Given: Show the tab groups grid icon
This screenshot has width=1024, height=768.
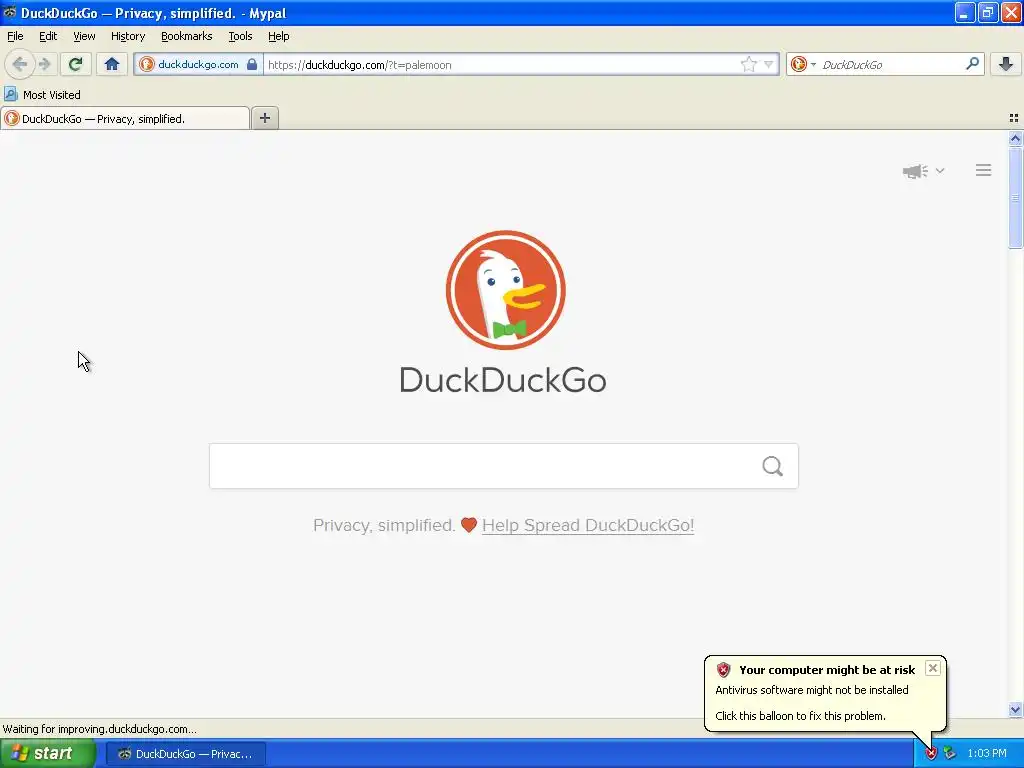Looking at the screenshot, I should click(1014, 118).
